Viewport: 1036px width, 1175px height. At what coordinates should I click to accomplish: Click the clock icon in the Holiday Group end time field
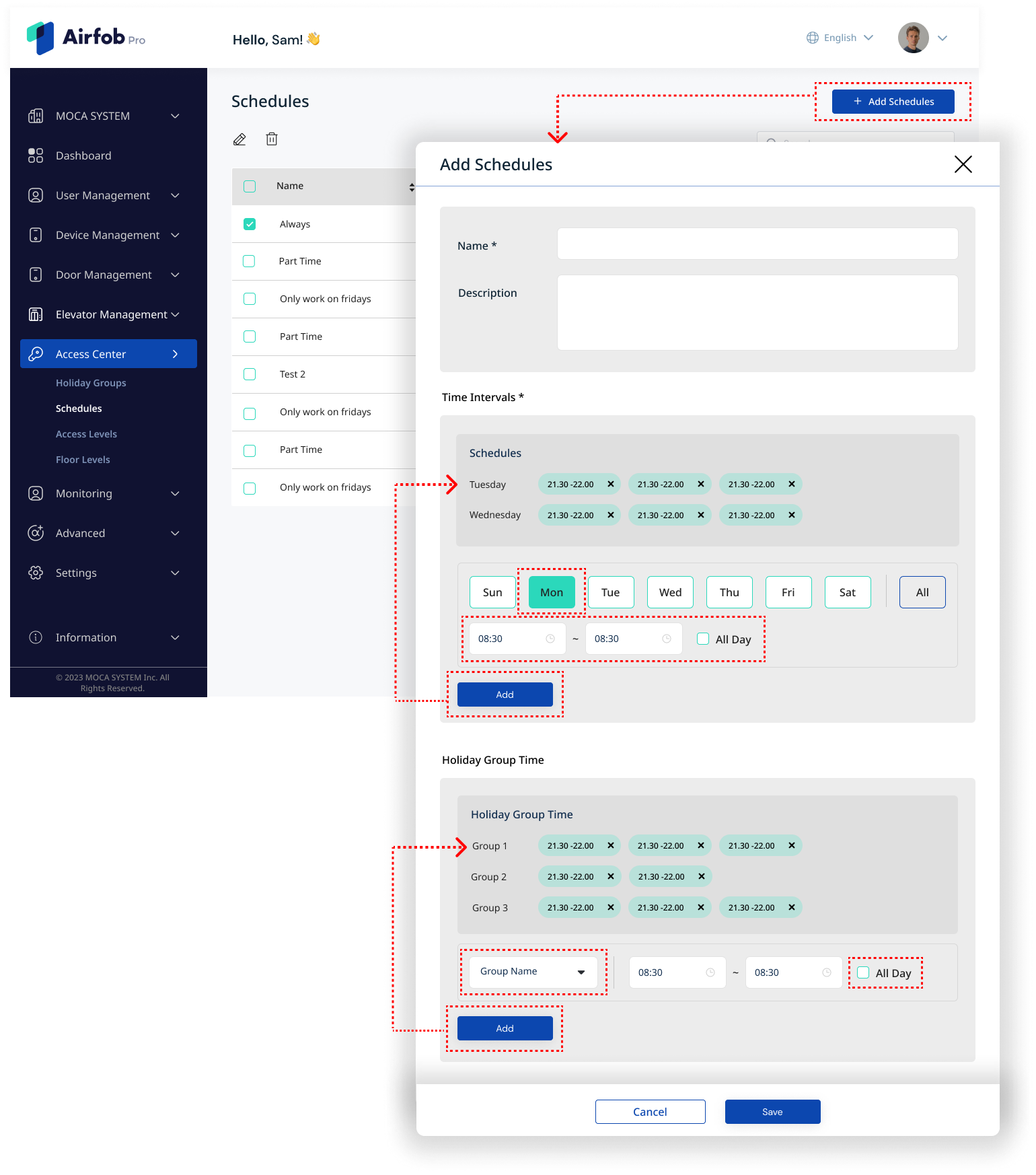coord(827,972)
